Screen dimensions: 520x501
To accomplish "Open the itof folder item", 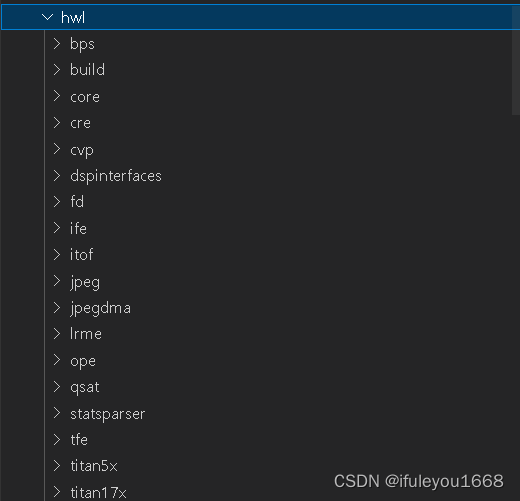I will click(x=81, y=255).
